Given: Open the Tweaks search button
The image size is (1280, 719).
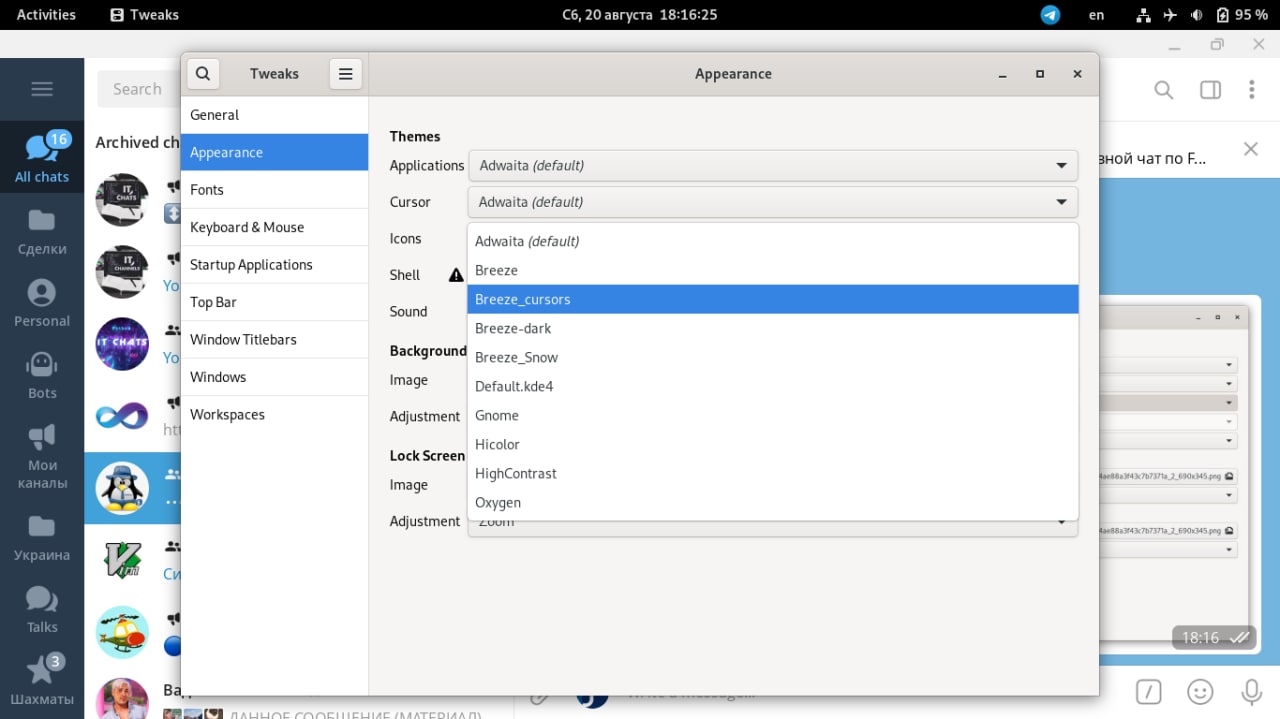Looking at the screenshot, I should coord(203,73).
